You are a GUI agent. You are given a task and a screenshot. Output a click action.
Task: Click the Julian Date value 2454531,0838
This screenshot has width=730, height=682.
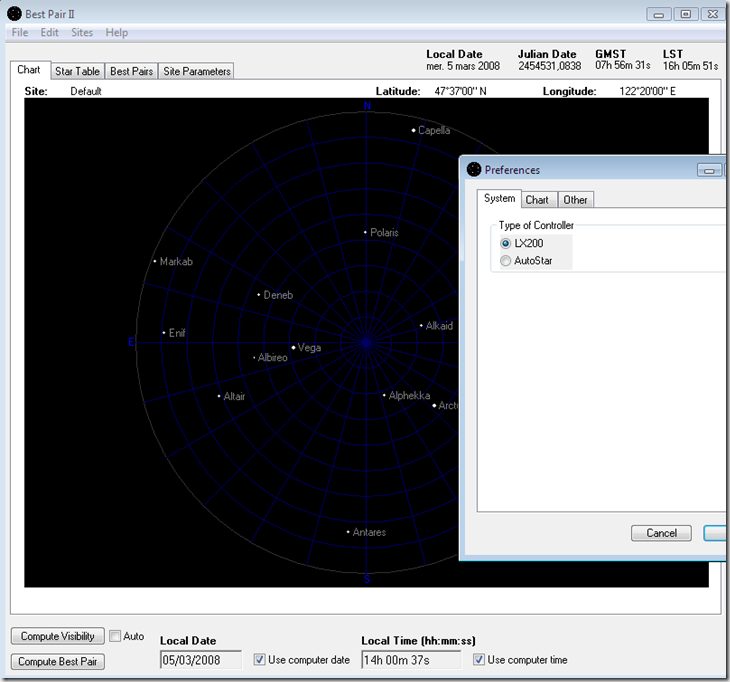(x=550, y=66)
